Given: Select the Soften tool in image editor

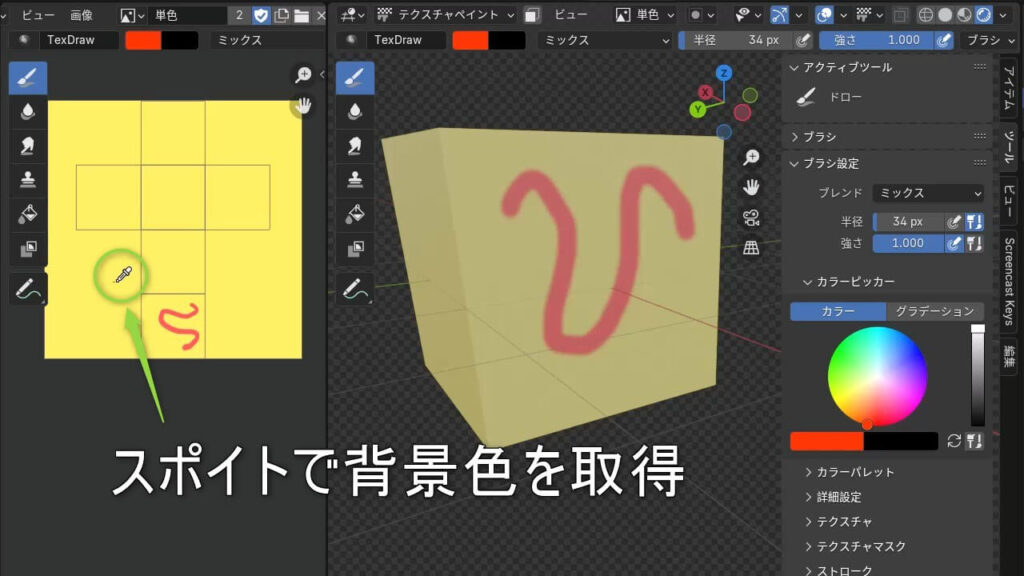Looking at the screenshot, I should [27, 112].
